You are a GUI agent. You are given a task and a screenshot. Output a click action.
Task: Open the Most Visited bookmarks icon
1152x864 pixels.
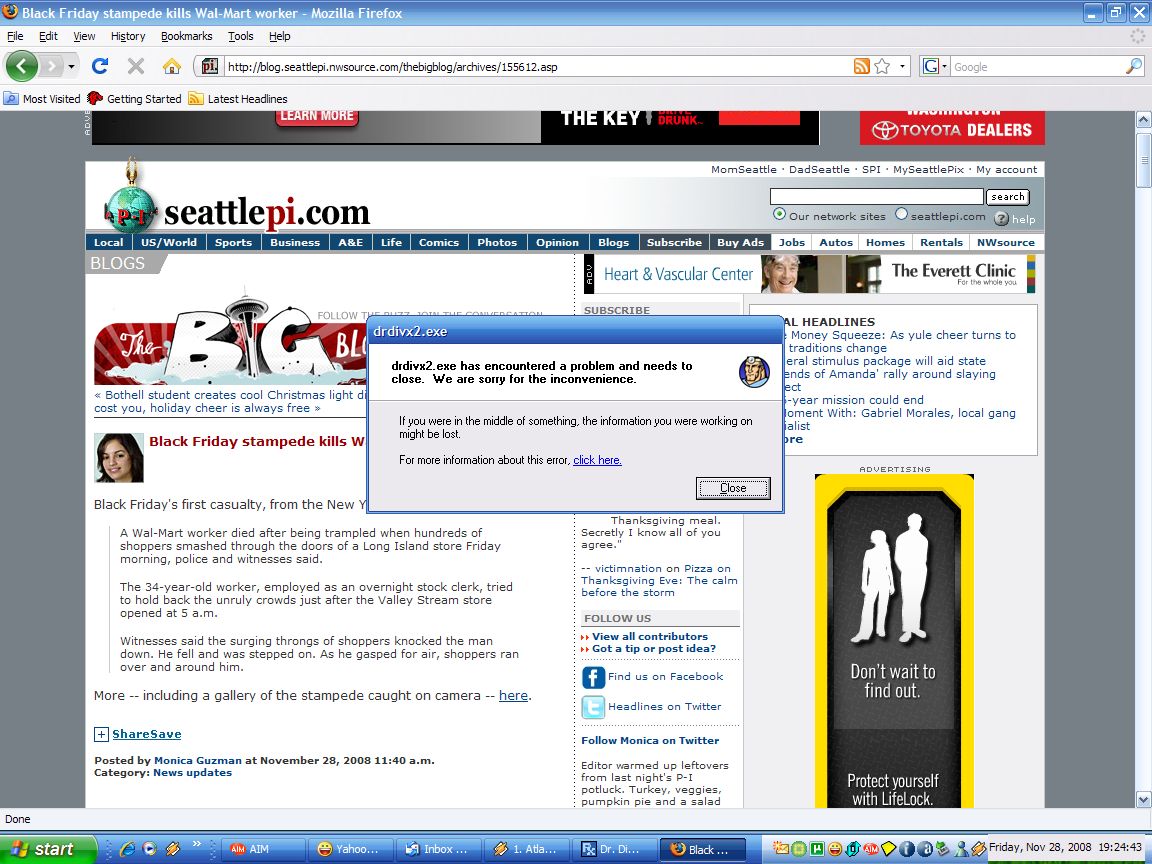[11, 98]
